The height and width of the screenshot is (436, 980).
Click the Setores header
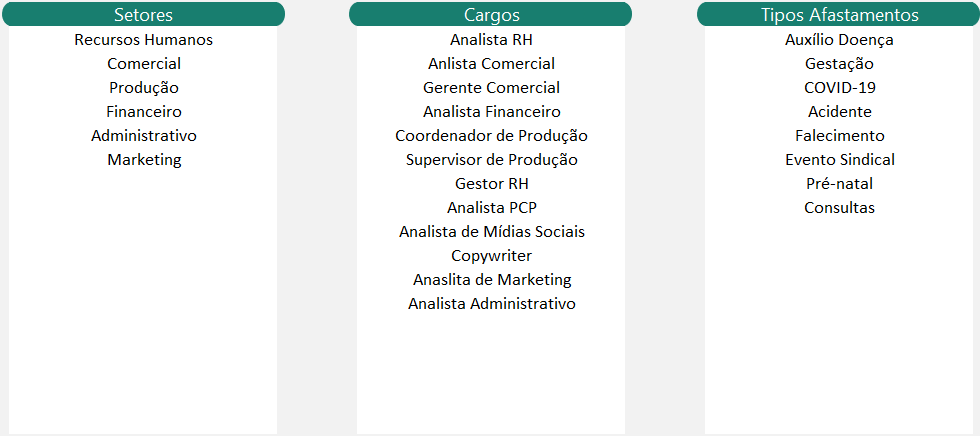coord(143,15)
